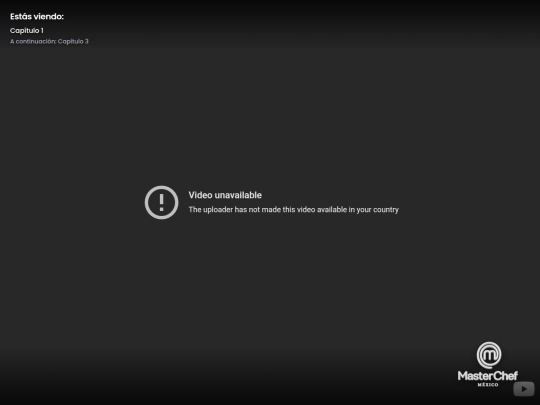The height and width of the screenshot is (405, 540).
Task: Select the exclamation warning icon
Action: (x=162, y=202)
